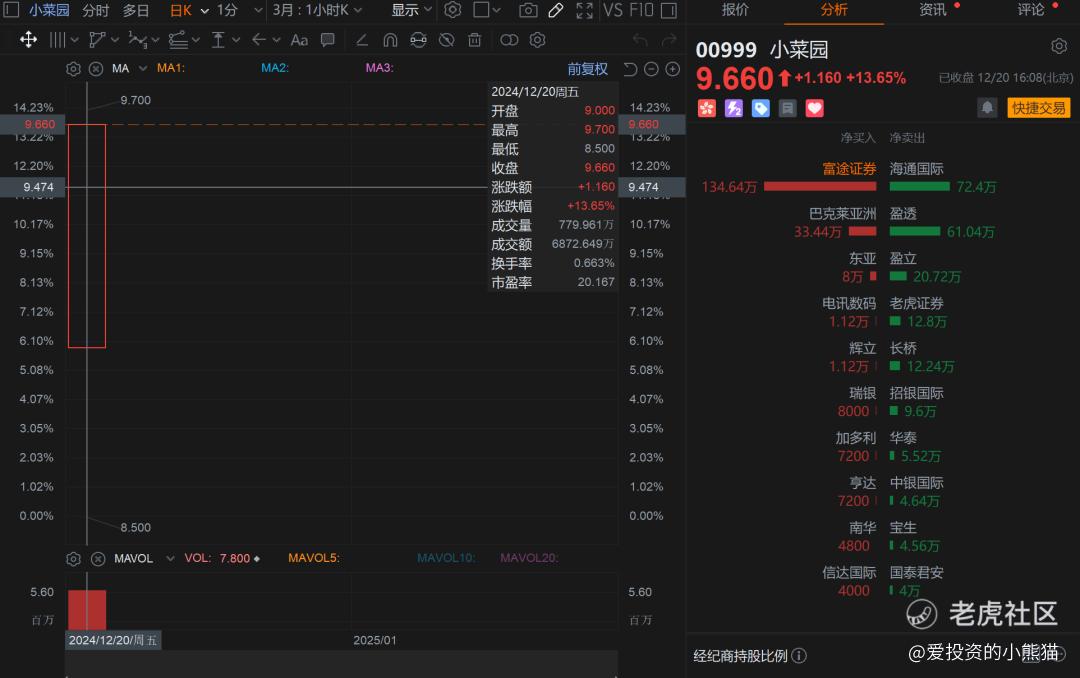Remove the MAVOL indicator
Screen dimensions: 1080x678
point(98,559)
